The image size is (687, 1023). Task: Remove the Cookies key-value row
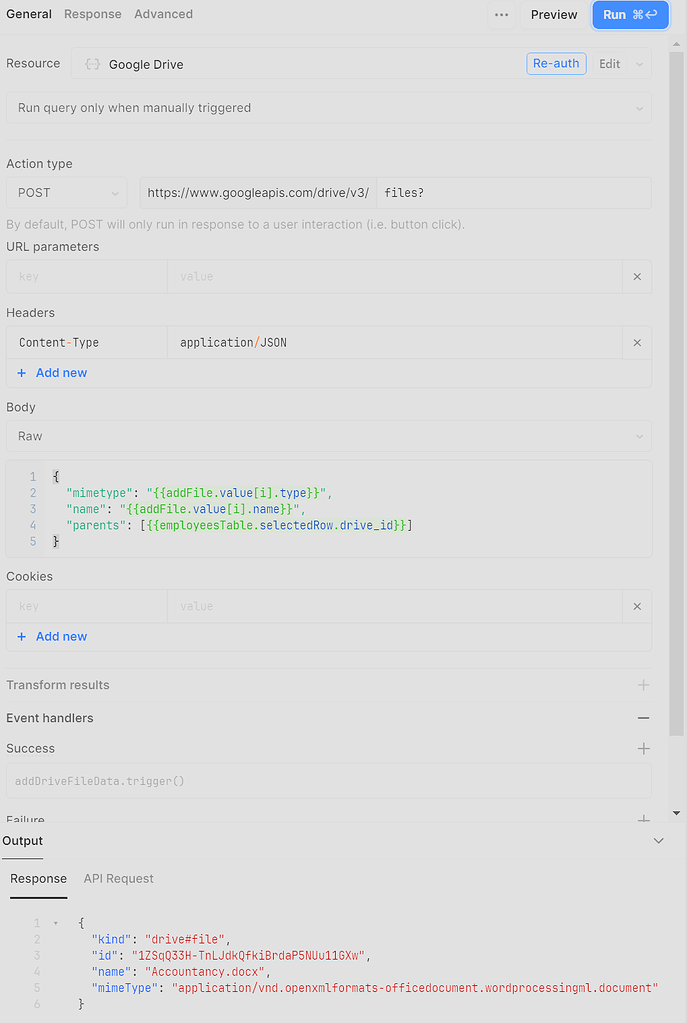637,607
